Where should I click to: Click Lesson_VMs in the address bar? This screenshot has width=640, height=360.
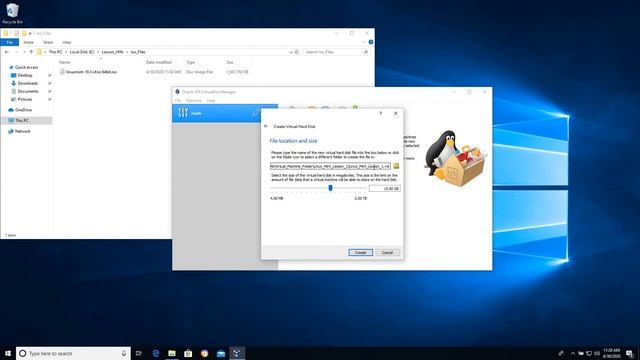pyautogui.click(x=112, y=52)
